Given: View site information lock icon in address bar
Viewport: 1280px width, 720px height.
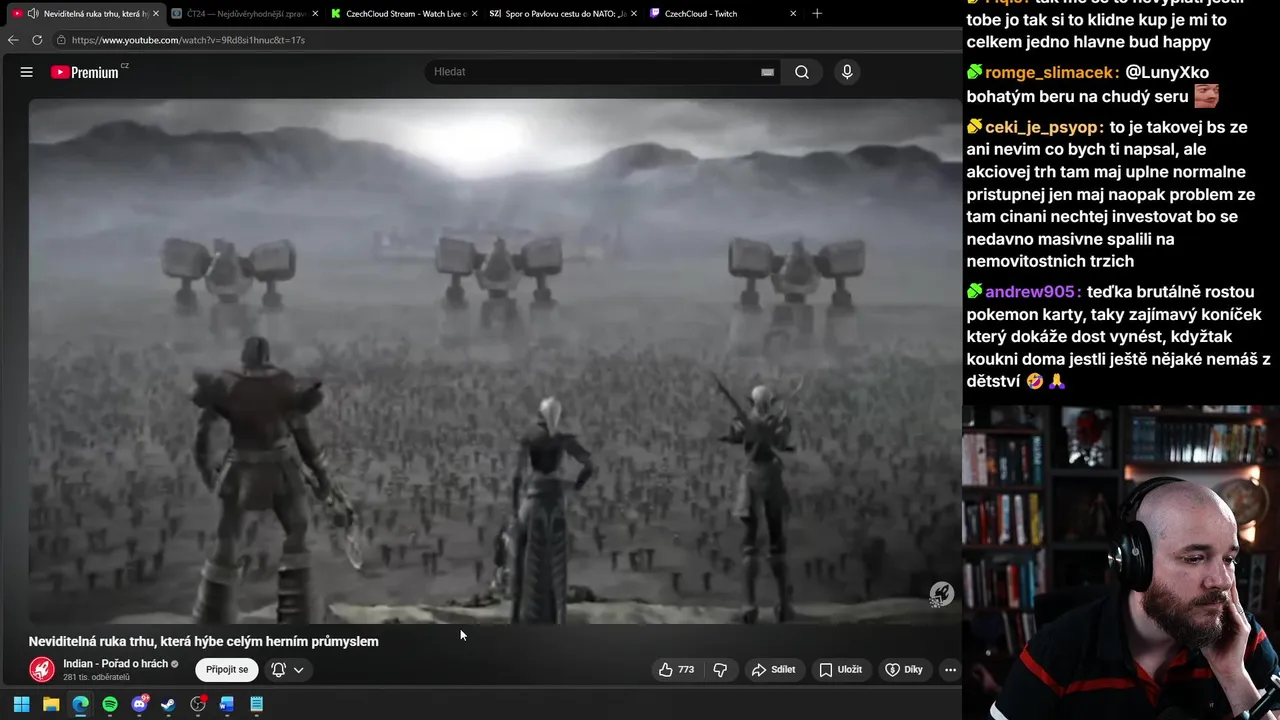Looking at the screenshot, I should (61, 40).
